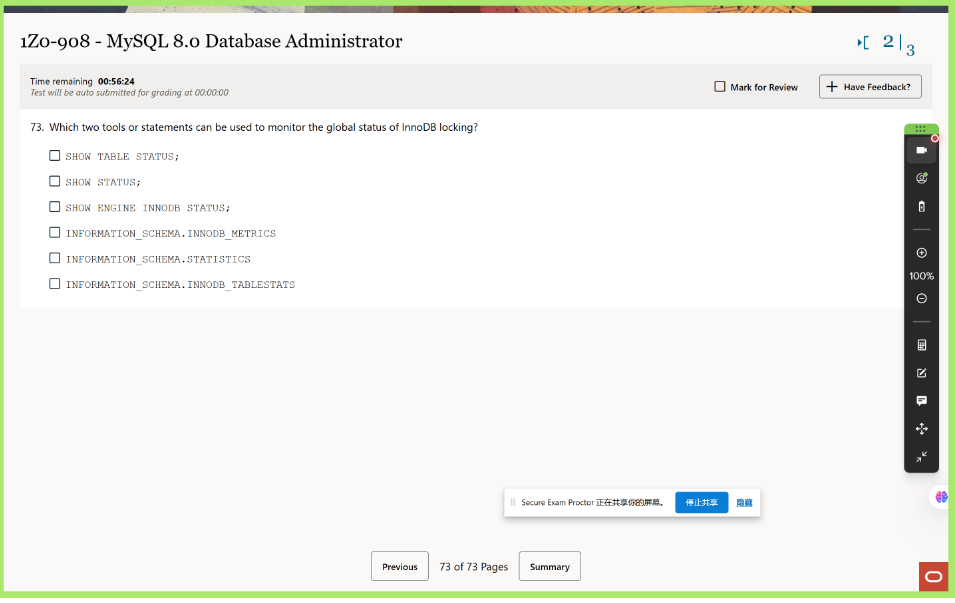This screenshot has width=955, height=603.
Task: Tick INFORMATION_SCHEMA.STATISTICS checkbox
Action: [54, 258]
